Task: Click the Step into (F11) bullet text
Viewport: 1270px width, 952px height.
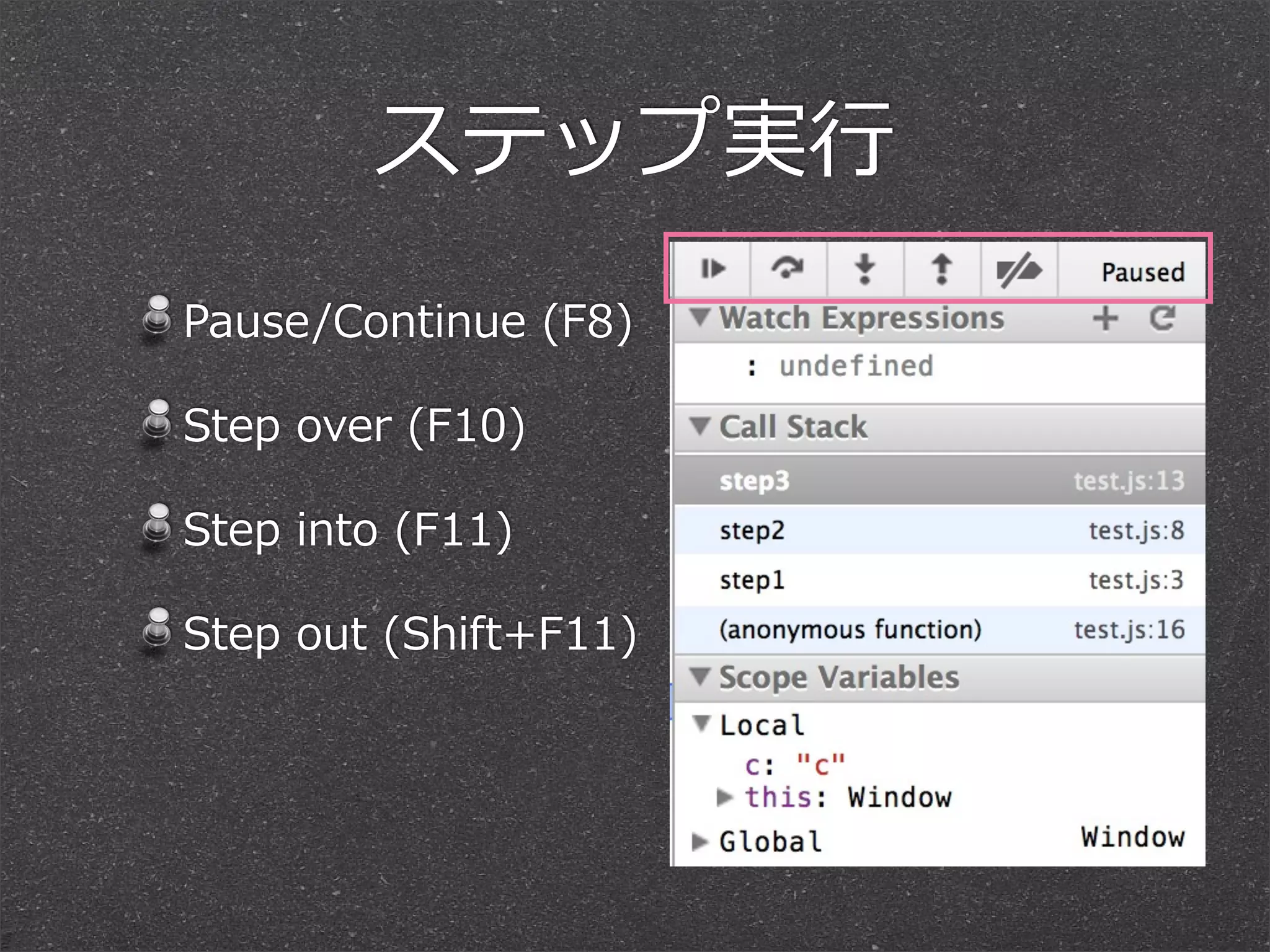Action: 348,529
